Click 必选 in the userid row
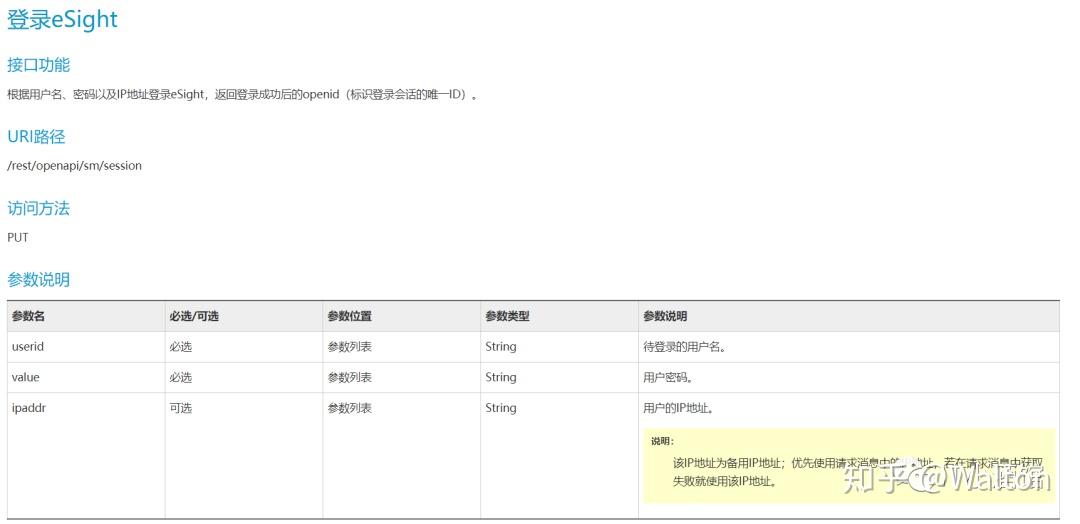 coord(180,347)
